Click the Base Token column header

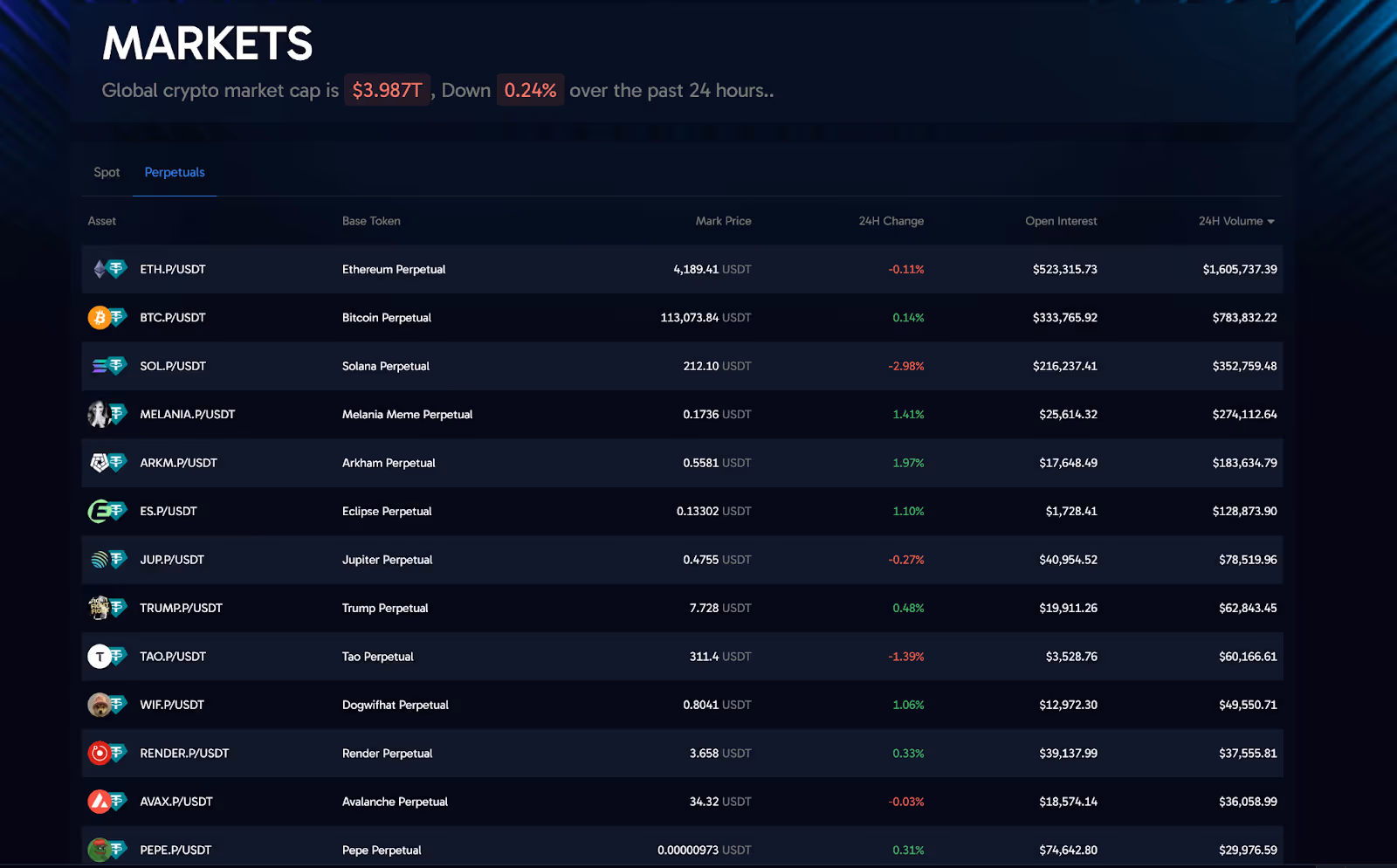(x=371, y=221)
